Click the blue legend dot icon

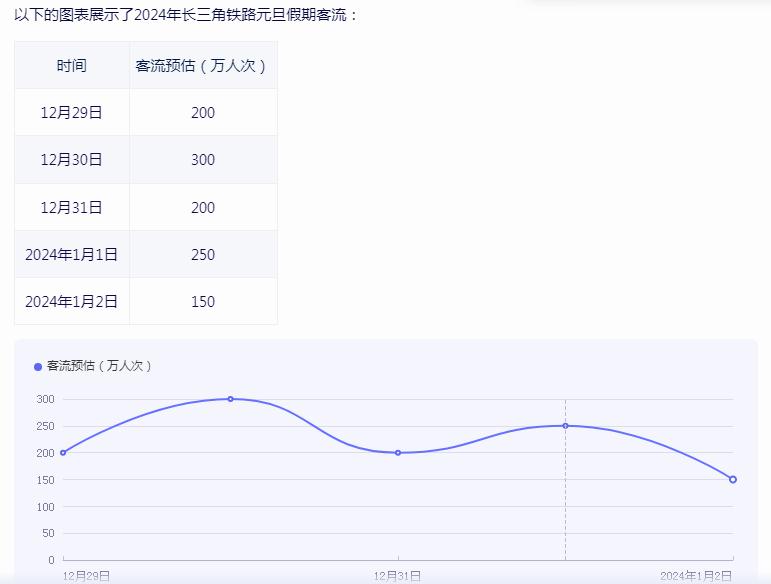point(38,367)
